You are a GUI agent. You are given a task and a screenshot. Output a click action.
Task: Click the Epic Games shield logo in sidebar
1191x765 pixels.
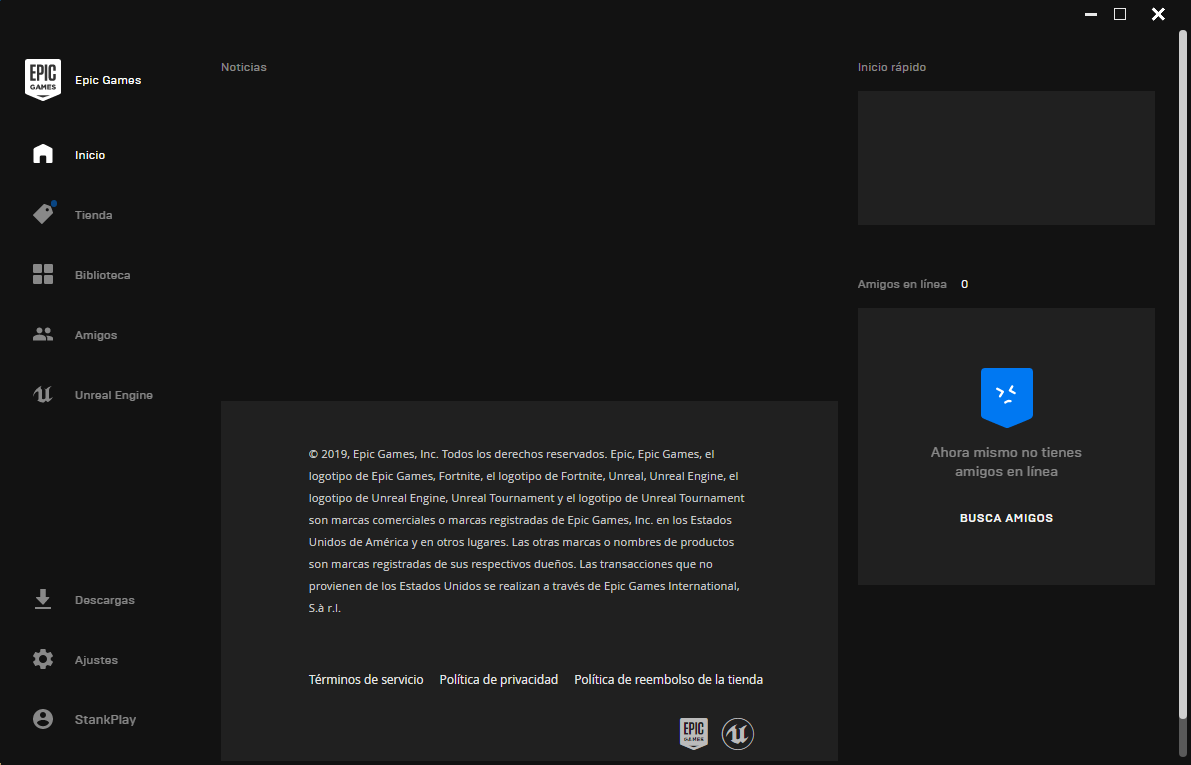coord(43,80)
